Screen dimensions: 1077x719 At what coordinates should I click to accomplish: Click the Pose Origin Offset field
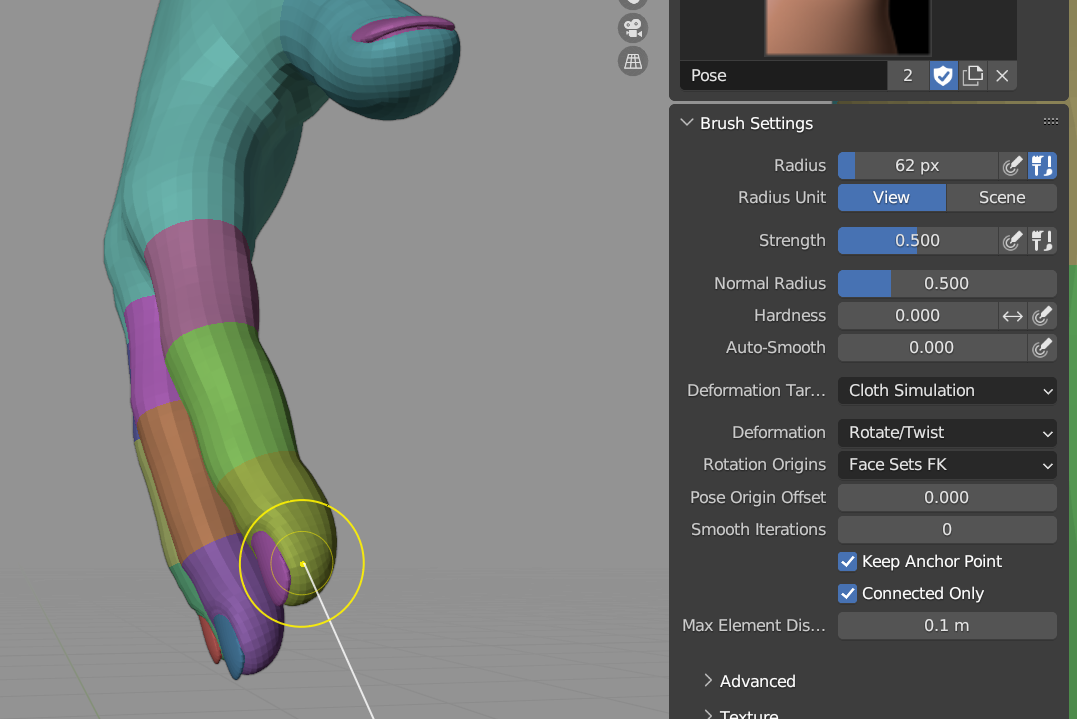point(947,497)
